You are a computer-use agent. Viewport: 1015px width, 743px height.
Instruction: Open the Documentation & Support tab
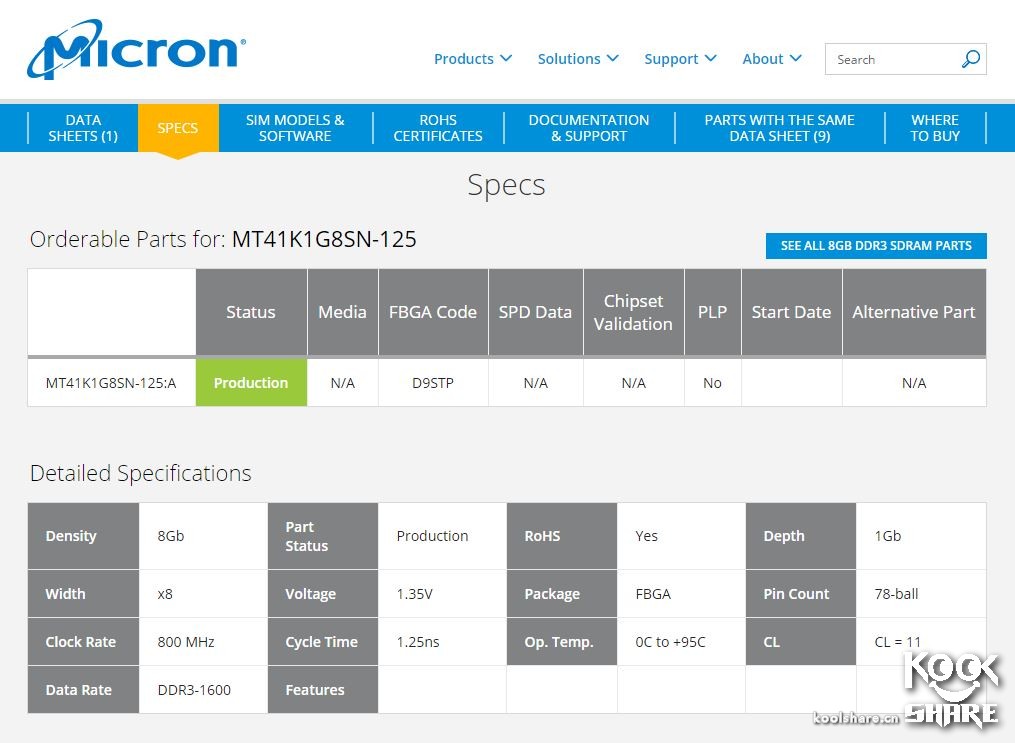[588, 128]
